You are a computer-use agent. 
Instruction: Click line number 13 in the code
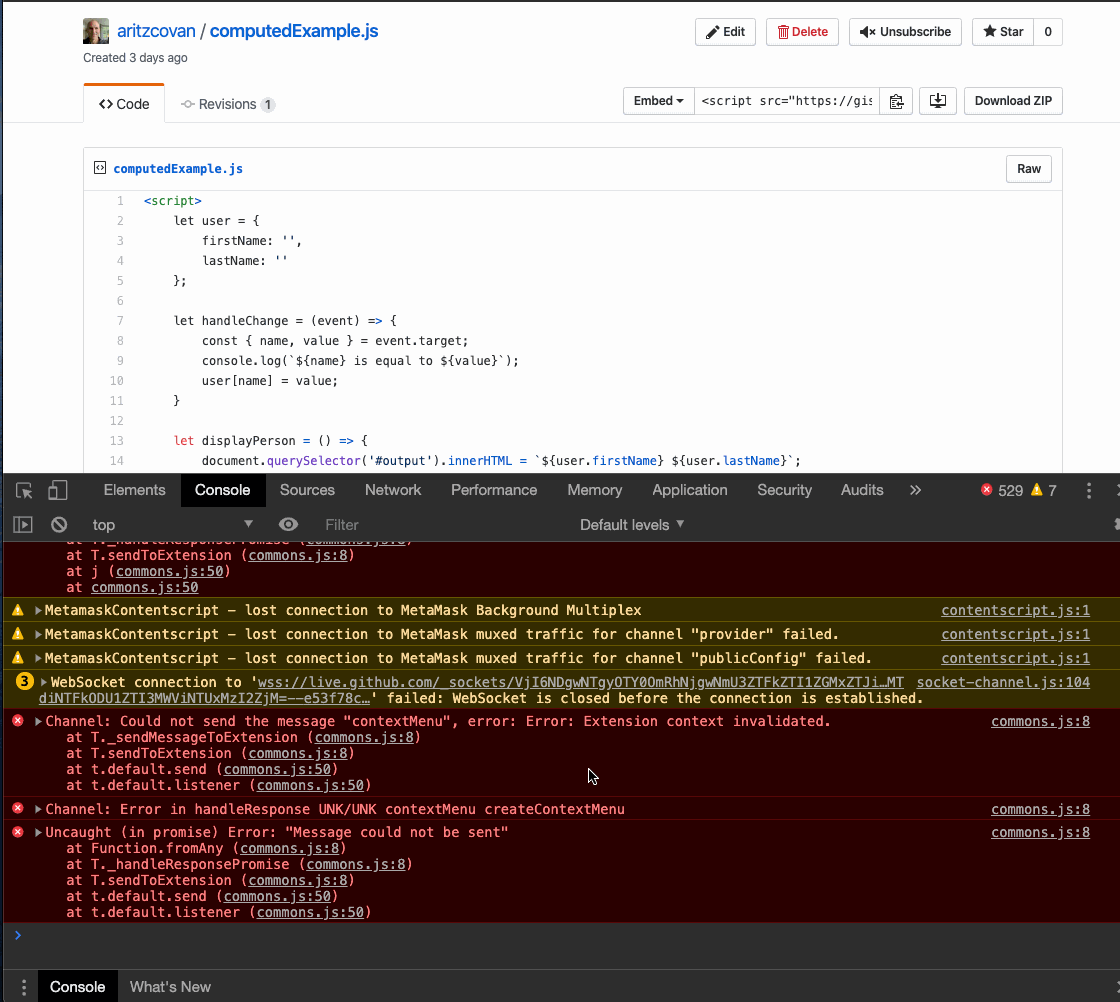pyautogui.click(x=116, y=441)
